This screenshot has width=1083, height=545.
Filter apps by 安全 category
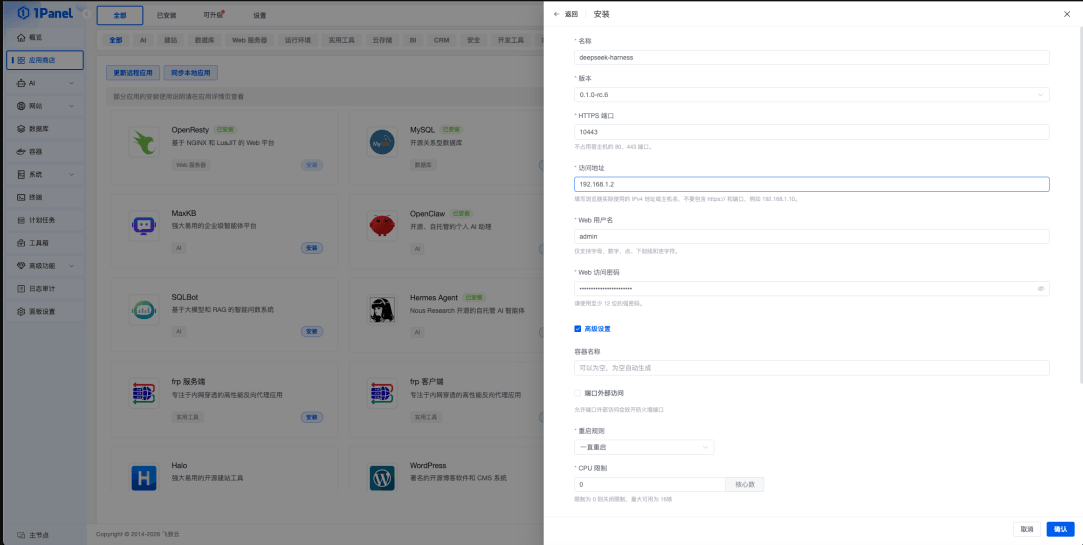[x=474, y=40]
